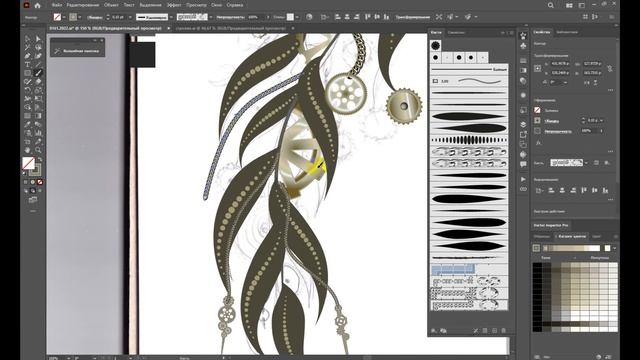Select the Zoom tool
The image size is (640, 360).
pyautogui.click(x=38, y=150)
